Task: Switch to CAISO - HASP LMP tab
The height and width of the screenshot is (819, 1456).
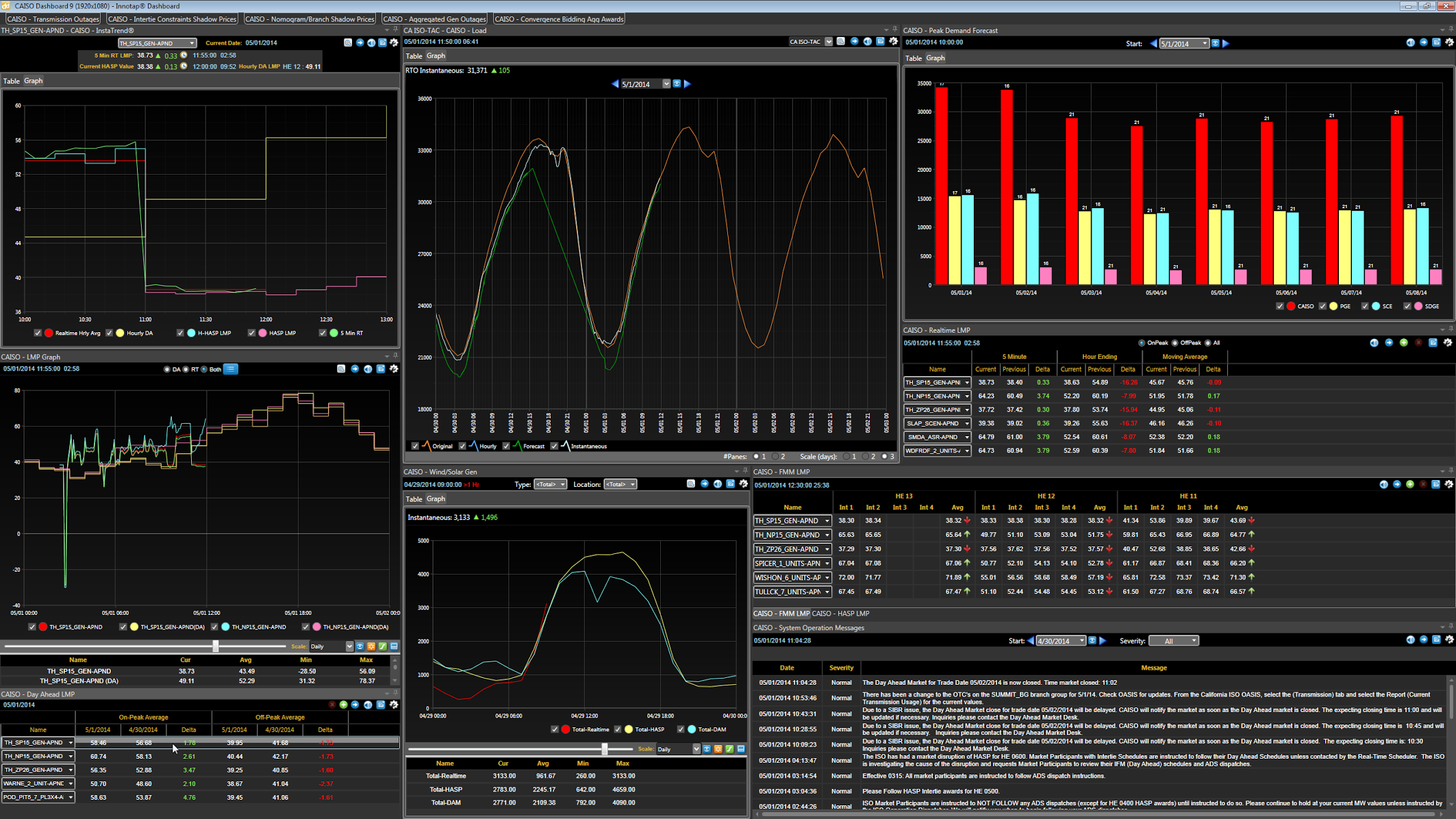Action: [840, 614]
